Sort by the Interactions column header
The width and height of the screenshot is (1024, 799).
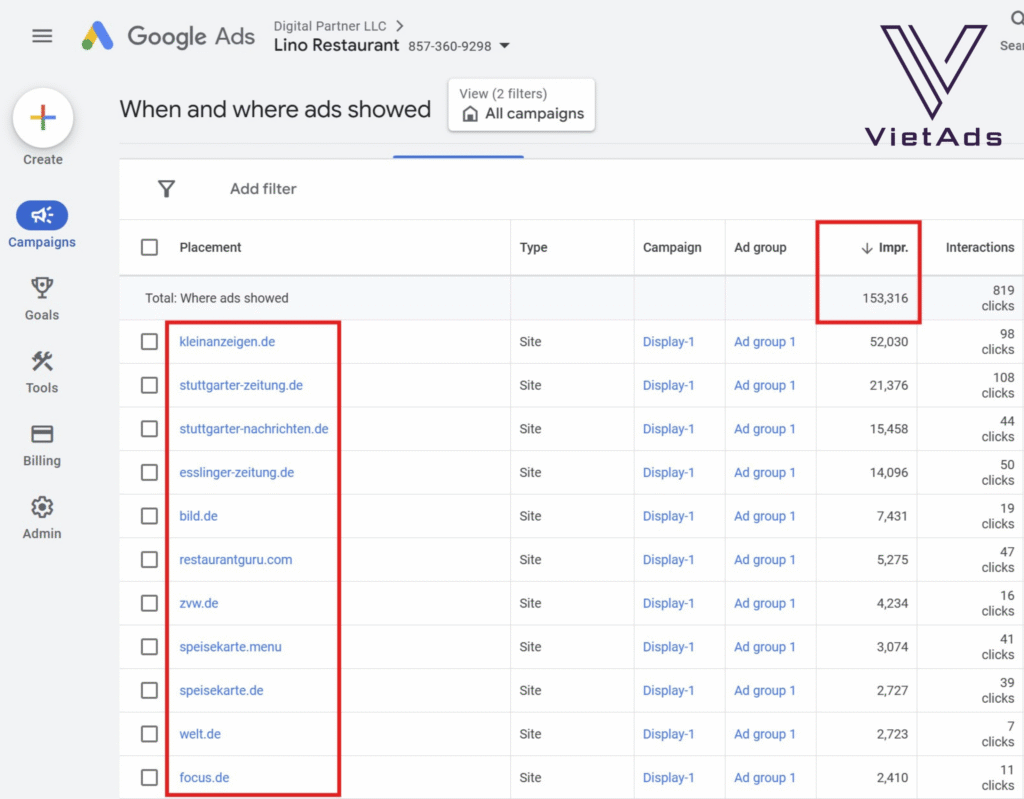(980, 248)
